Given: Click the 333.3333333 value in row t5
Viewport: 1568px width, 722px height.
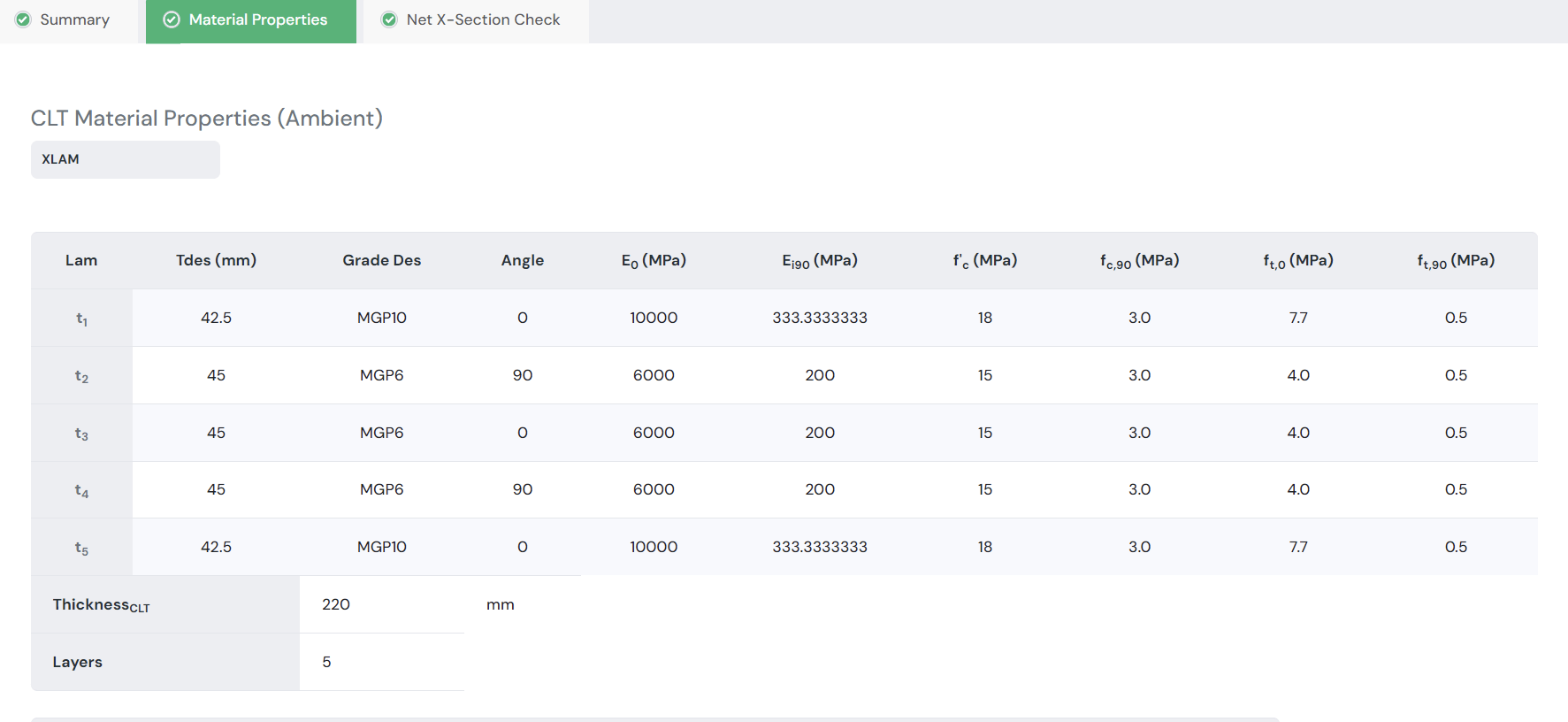Looking at the screenshot, I should (x=819, y=547).
